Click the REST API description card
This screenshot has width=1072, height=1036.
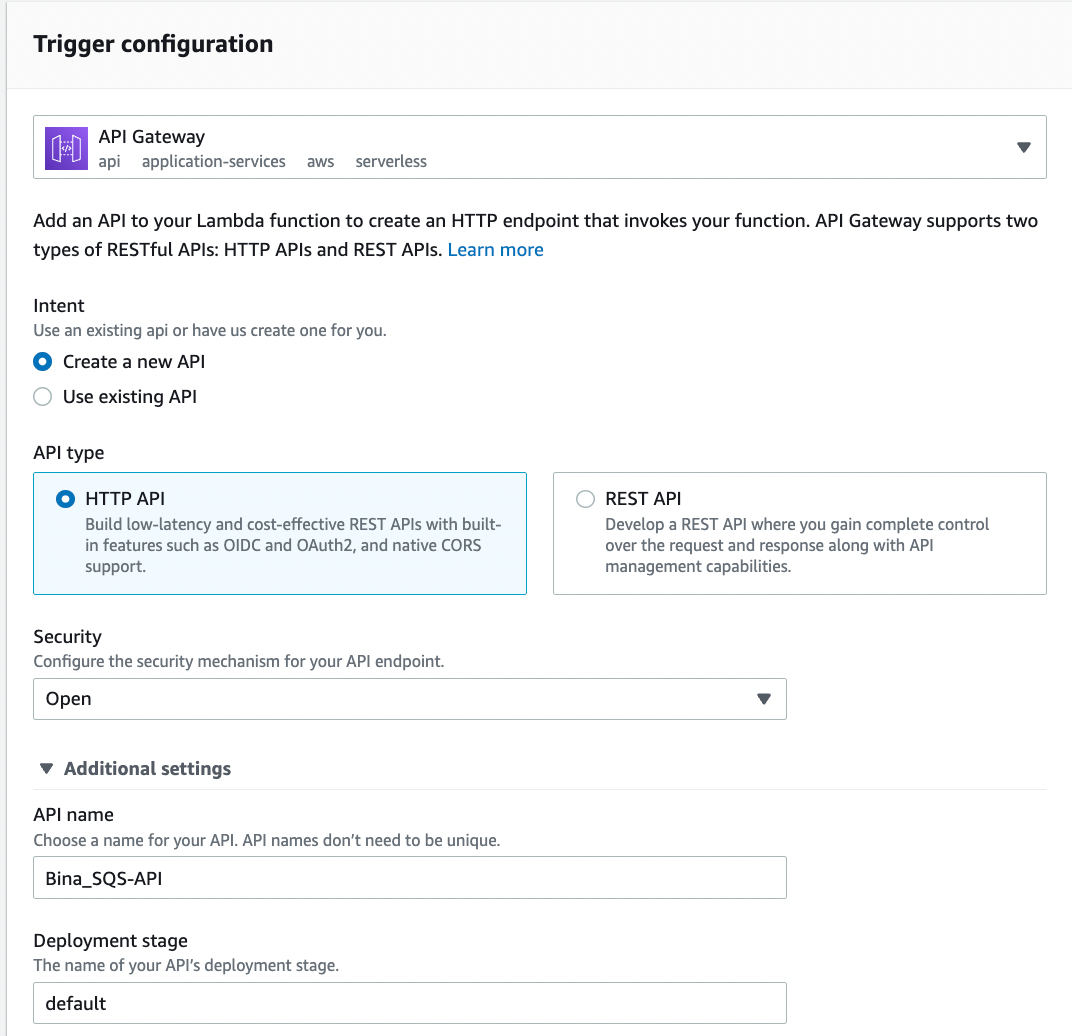(x=799, y=533)
